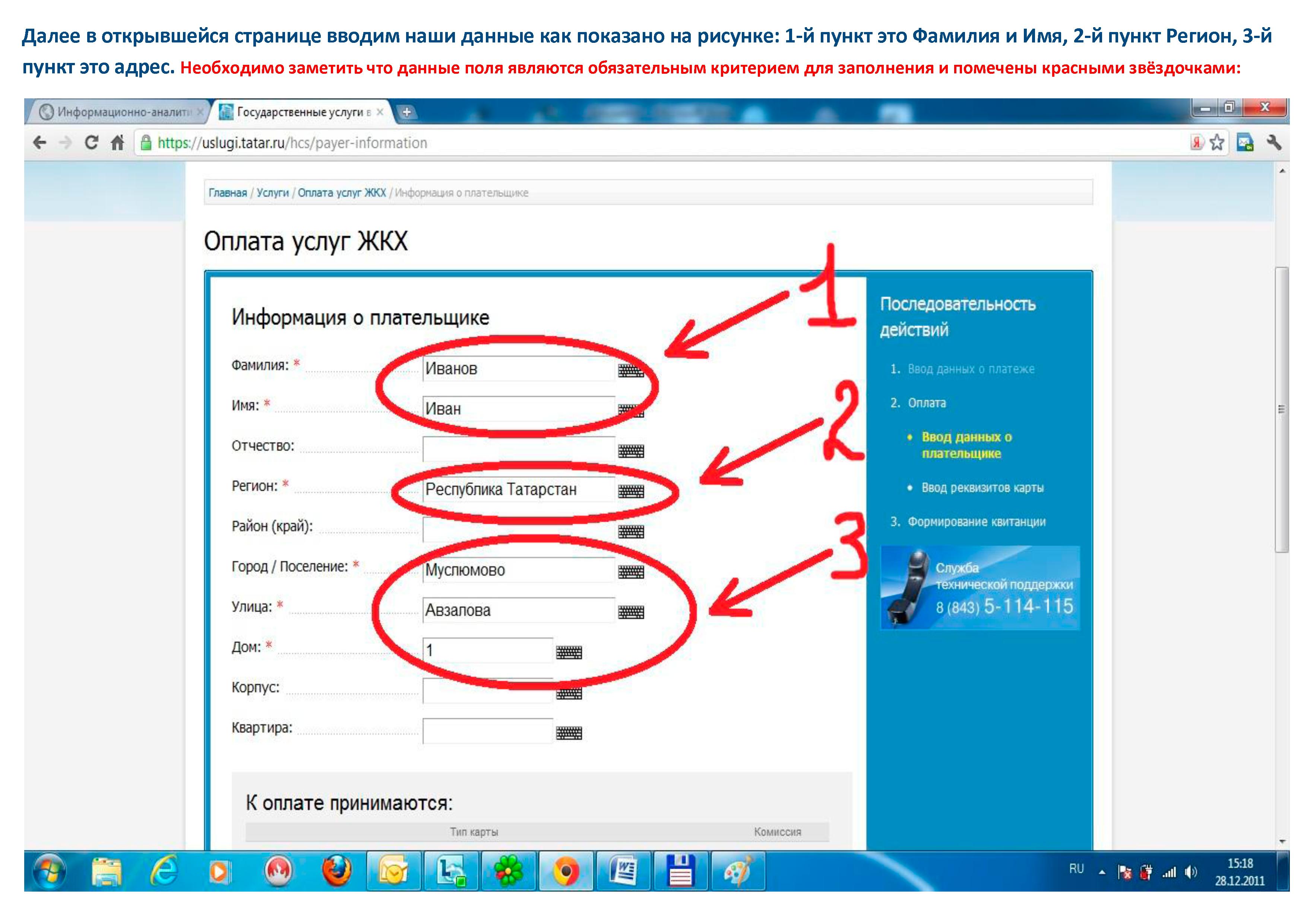Click the browser reload button
Image resolution: width=1307 pixels, height=924 pixels.
(x=91, y=142)
